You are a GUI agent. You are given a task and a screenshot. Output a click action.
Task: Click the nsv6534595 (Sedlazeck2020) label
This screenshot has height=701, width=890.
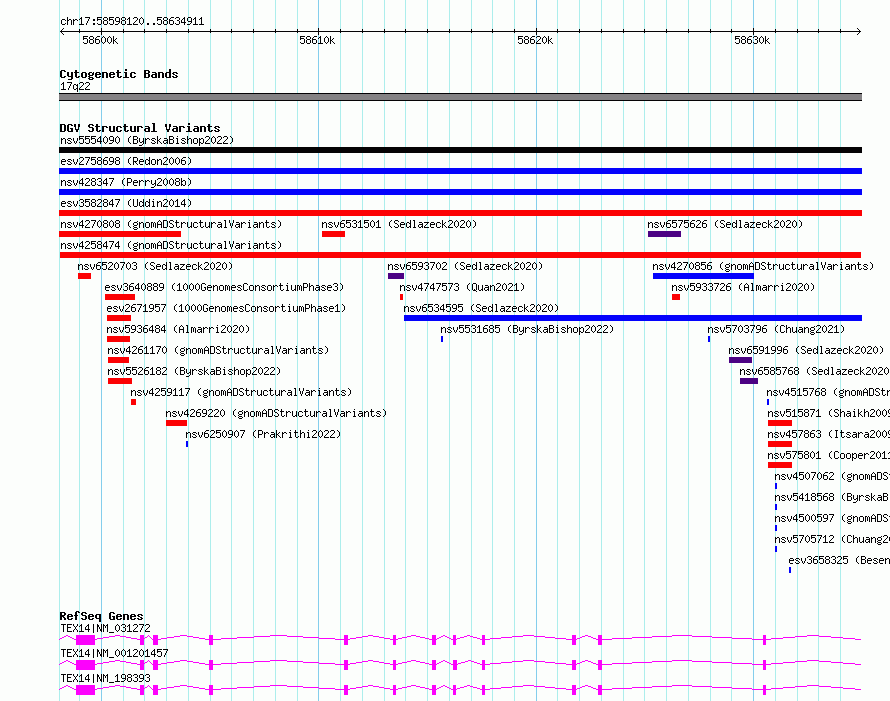pyautogui.click(x=481, y=308)
